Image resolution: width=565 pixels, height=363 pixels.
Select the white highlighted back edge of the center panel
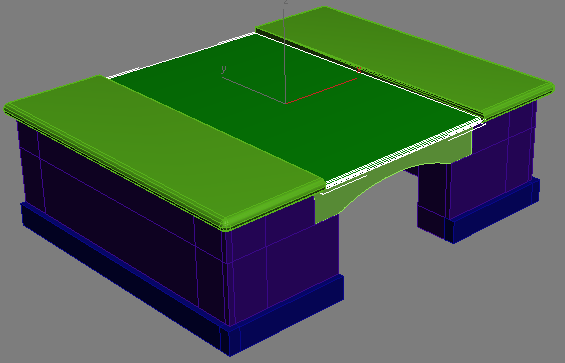[180, 56]
